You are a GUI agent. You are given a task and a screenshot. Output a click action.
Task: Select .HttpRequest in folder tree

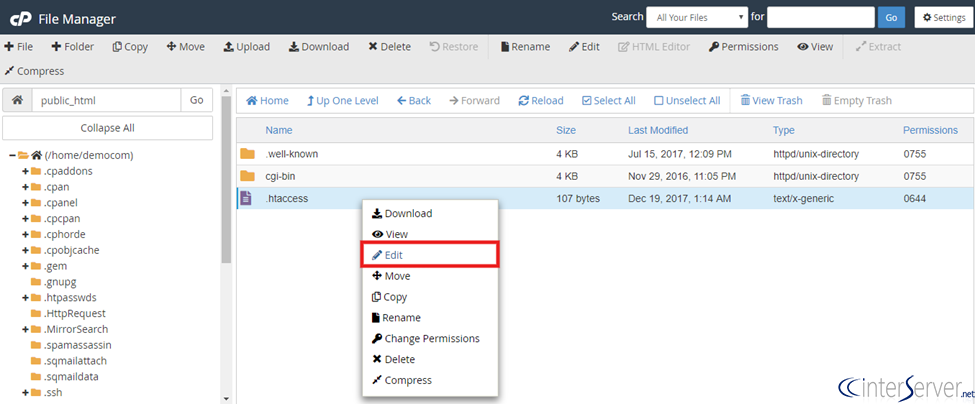point(75,313)
